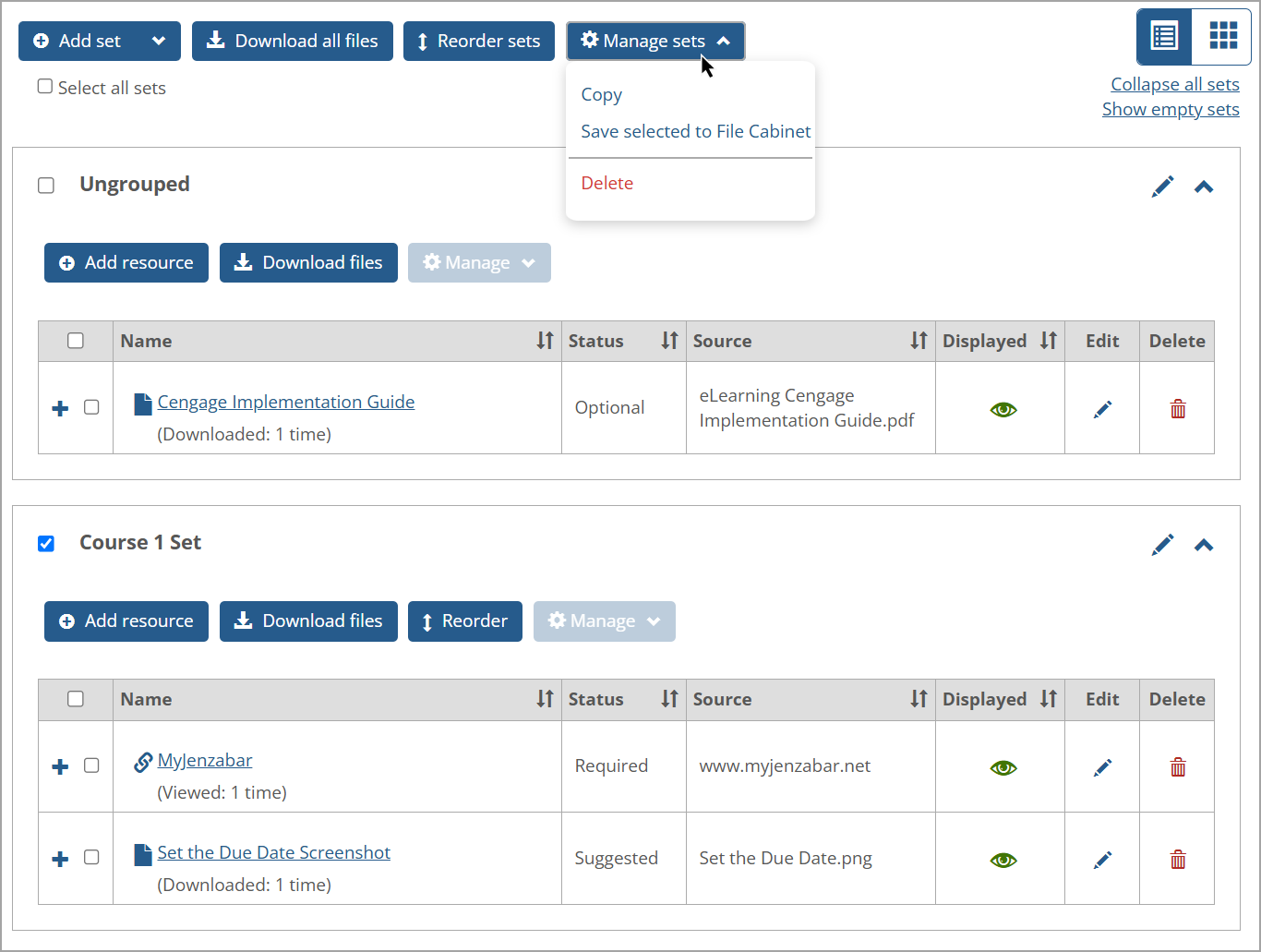Open the MyJenzabar resource link
Screen dimensions: 1261x952
tap(204, 759)
